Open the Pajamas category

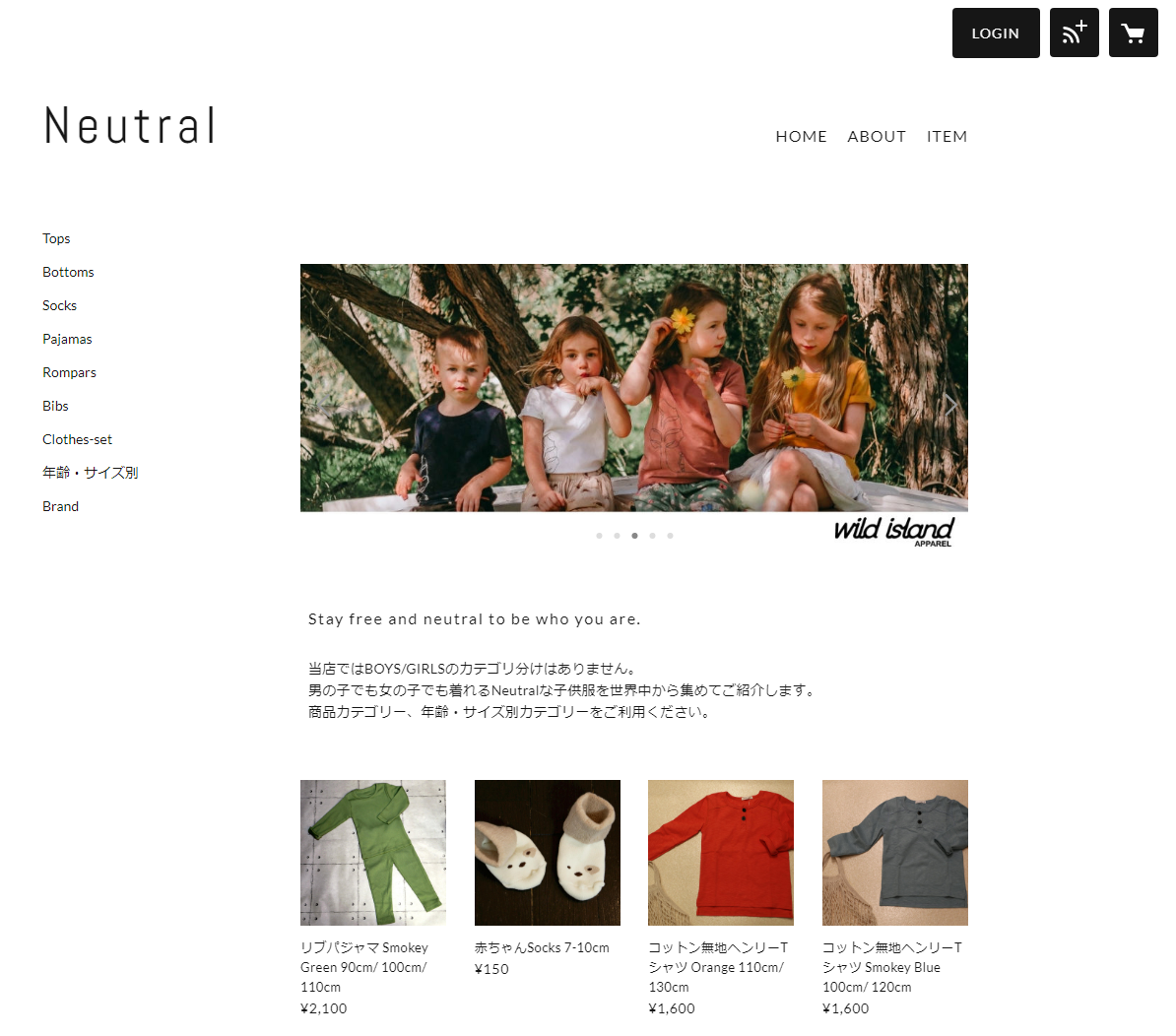point(67,339)
